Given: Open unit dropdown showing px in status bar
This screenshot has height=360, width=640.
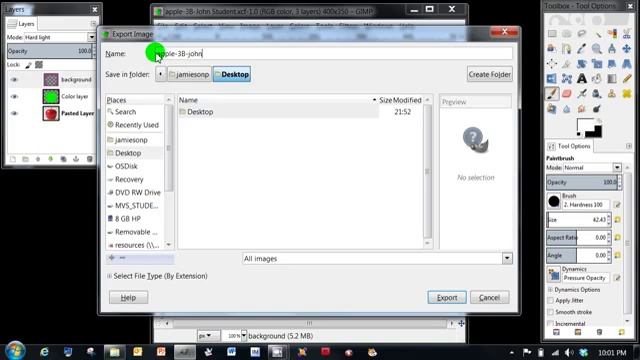Looking at the screenshot, I should coord(208,336).
